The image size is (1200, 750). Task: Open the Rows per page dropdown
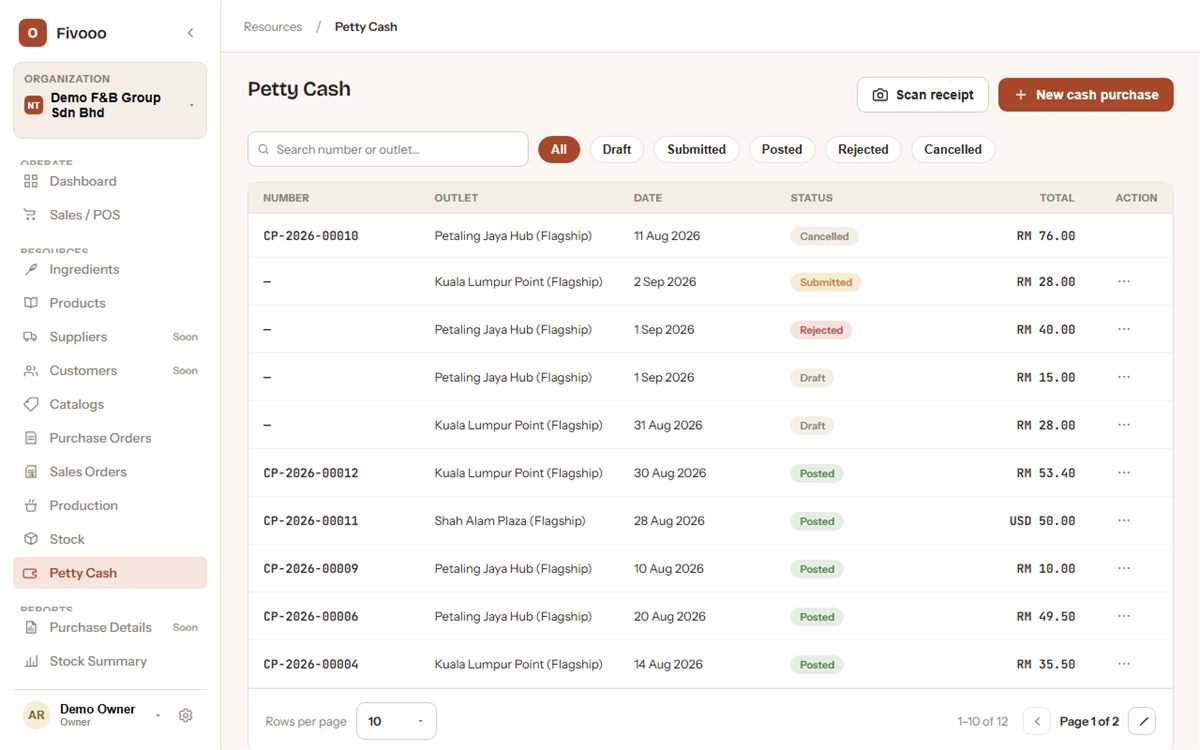[x=396, y=721]
